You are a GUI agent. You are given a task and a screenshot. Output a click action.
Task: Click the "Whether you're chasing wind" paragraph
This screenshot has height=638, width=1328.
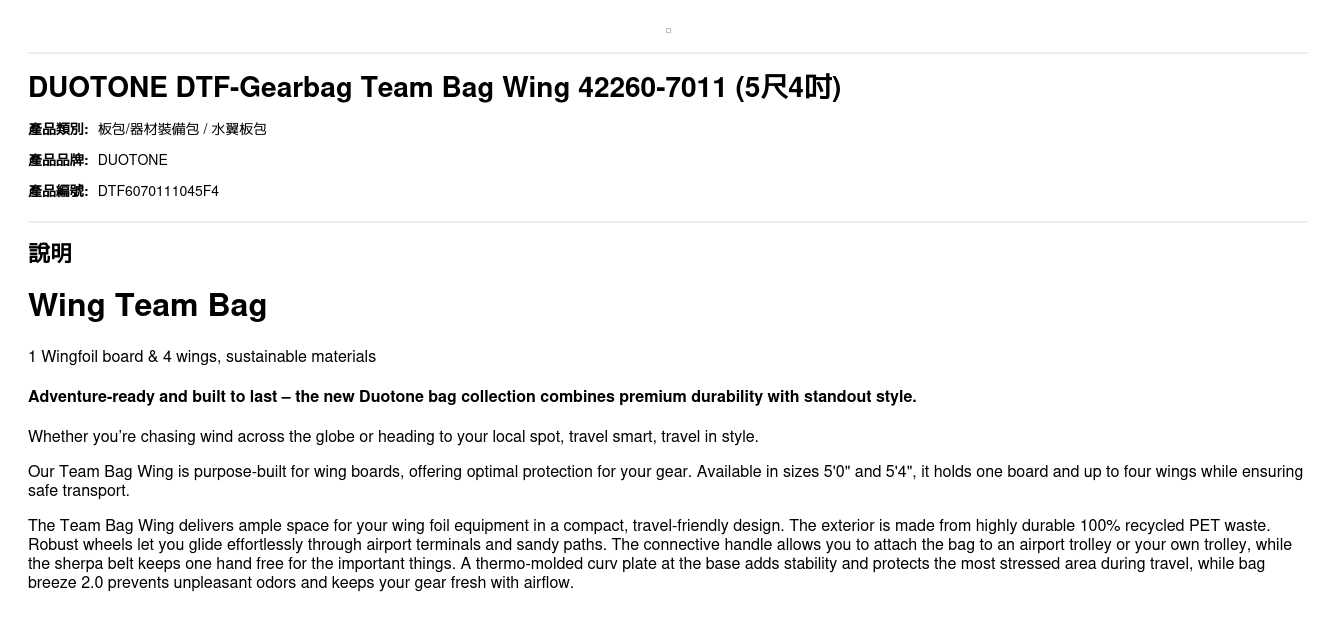393,437
